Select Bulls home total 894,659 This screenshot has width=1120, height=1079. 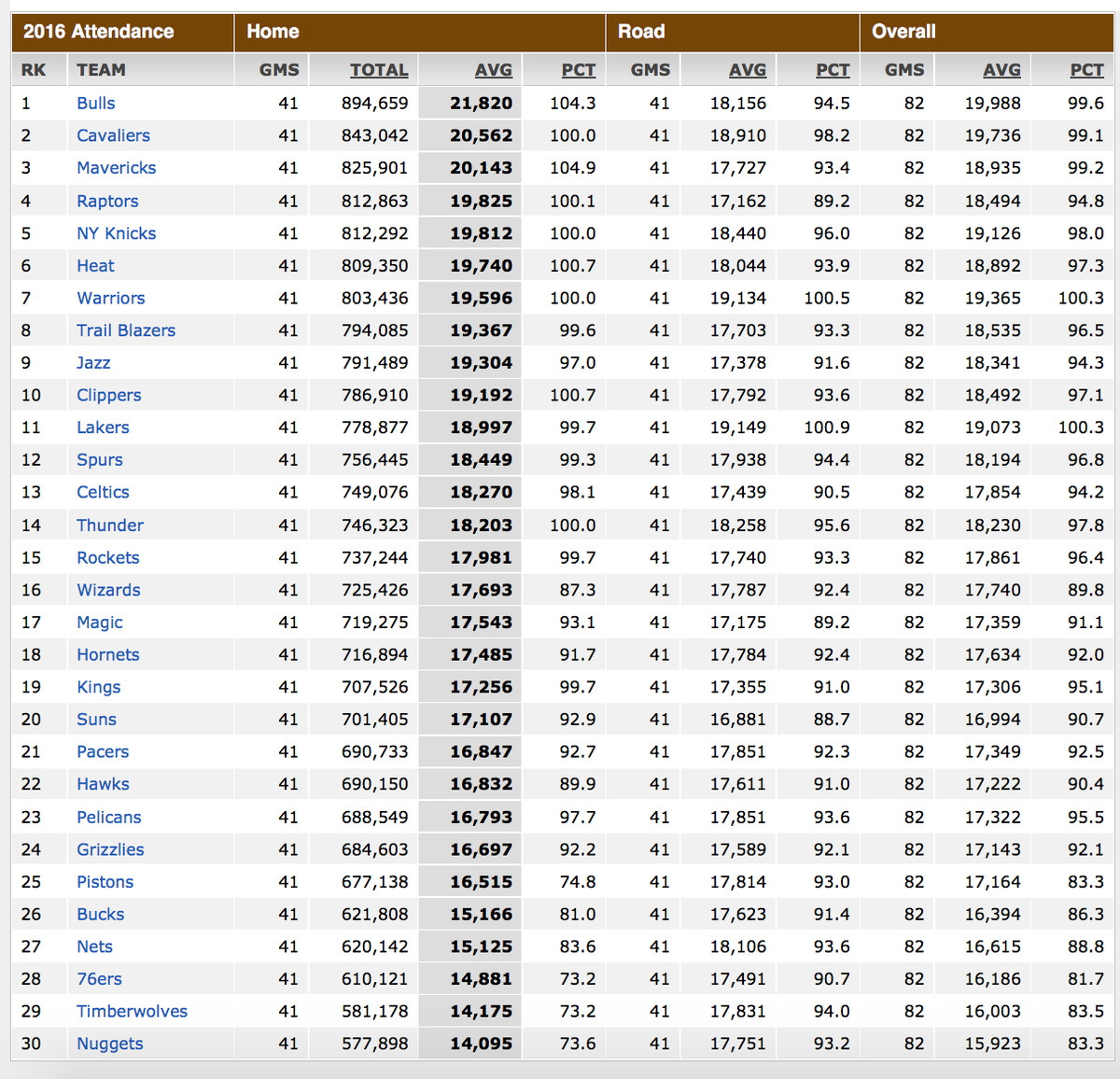click(x=375, y=104)
